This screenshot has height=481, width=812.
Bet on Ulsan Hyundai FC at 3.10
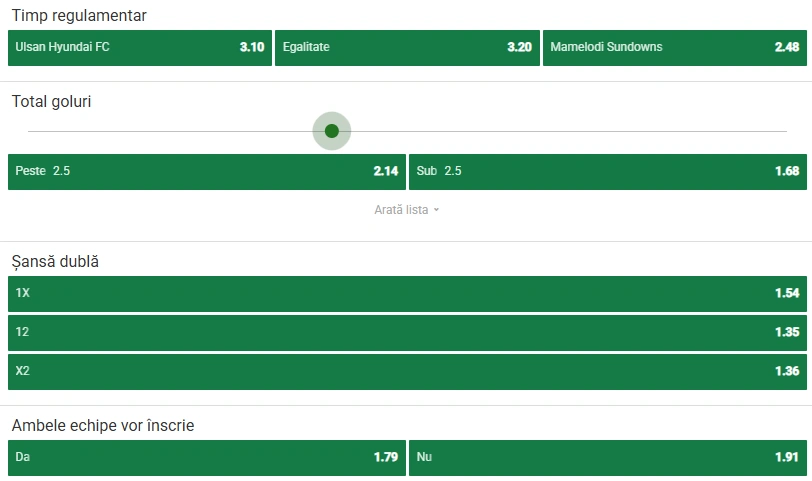coord(140,48)
